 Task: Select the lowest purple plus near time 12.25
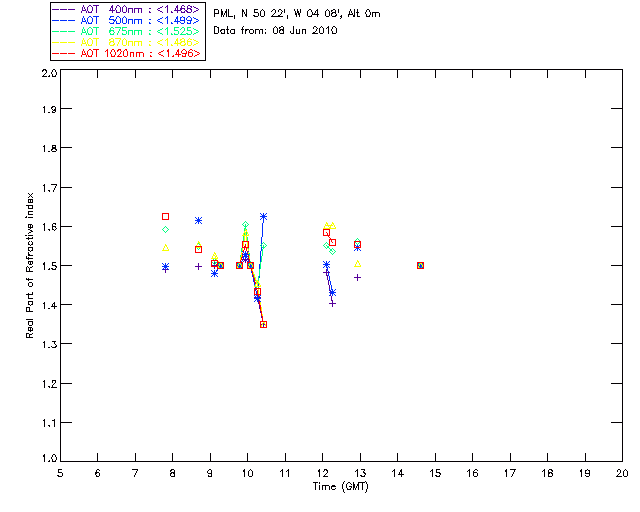(332, 304)
